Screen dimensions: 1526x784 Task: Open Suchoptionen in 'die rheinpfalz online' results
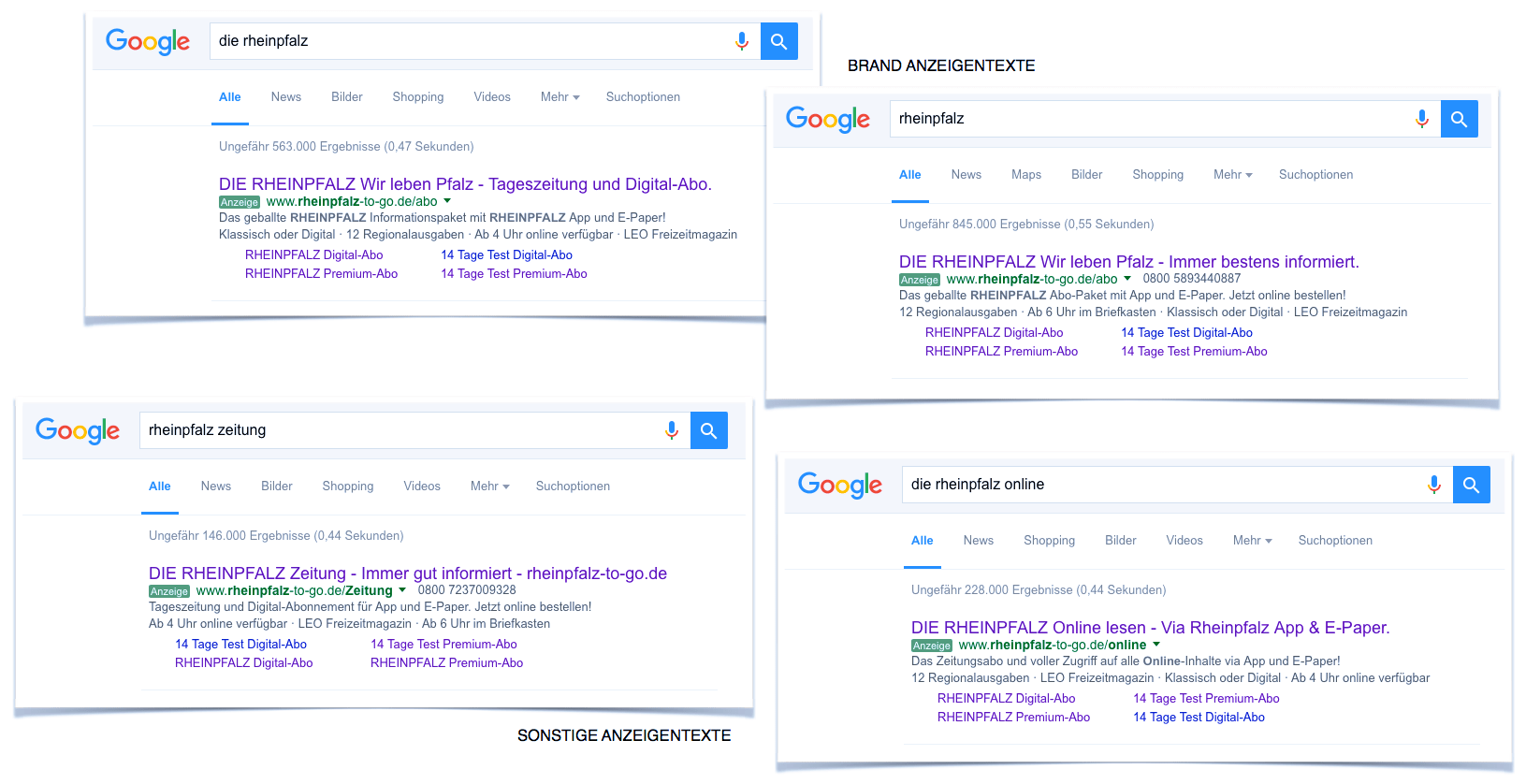pyautogui.click(x=1335, y=541)
